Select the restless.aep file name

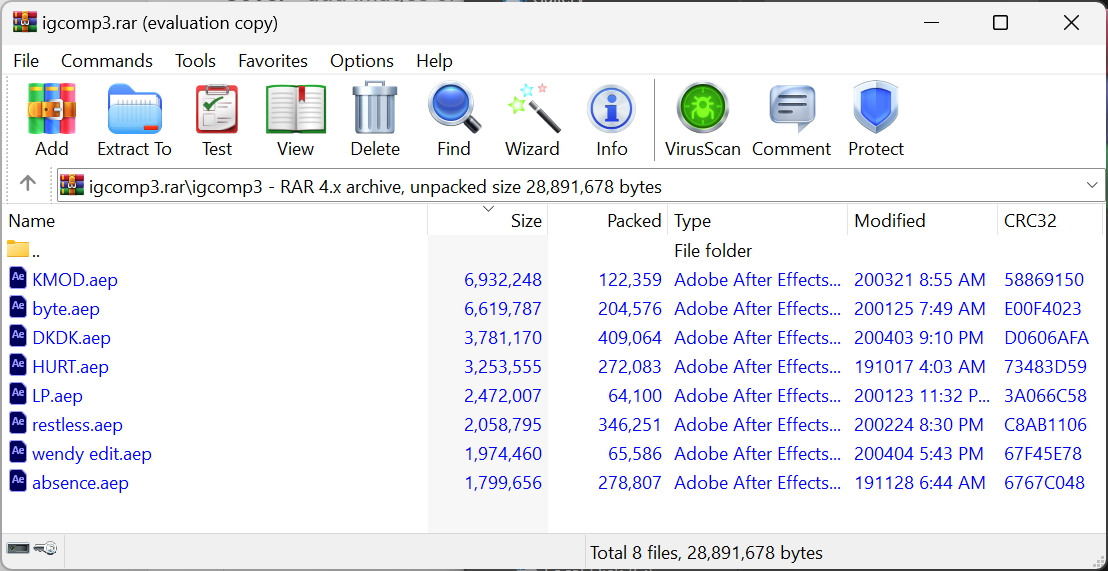tap(78, 425)
